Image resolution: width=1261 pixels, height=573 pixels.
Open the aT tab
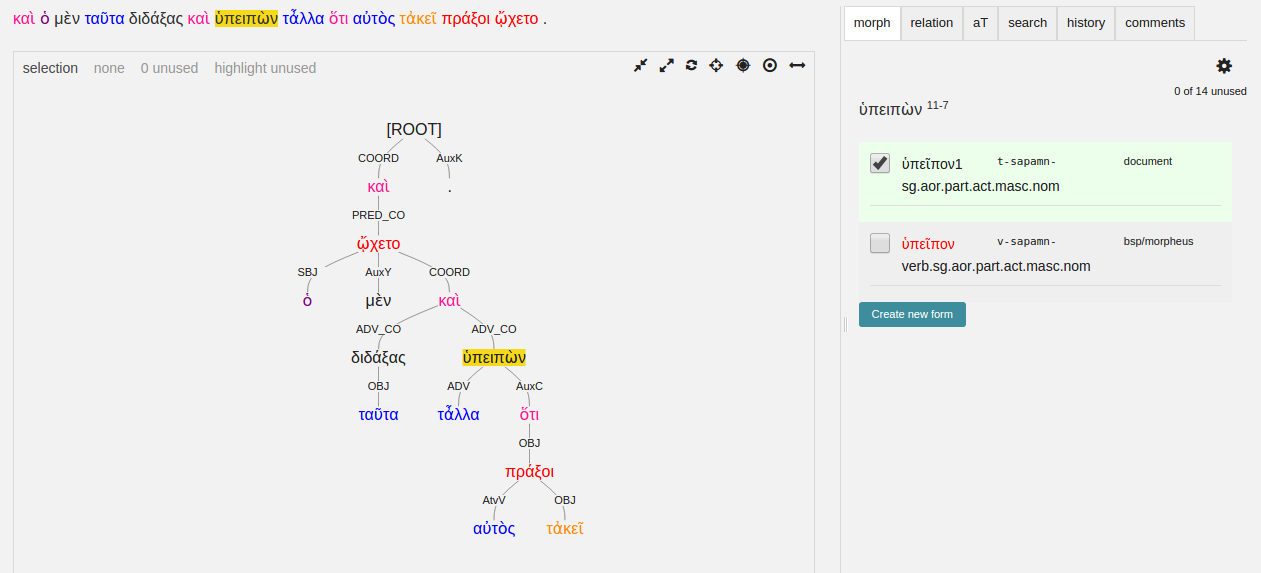980,23
